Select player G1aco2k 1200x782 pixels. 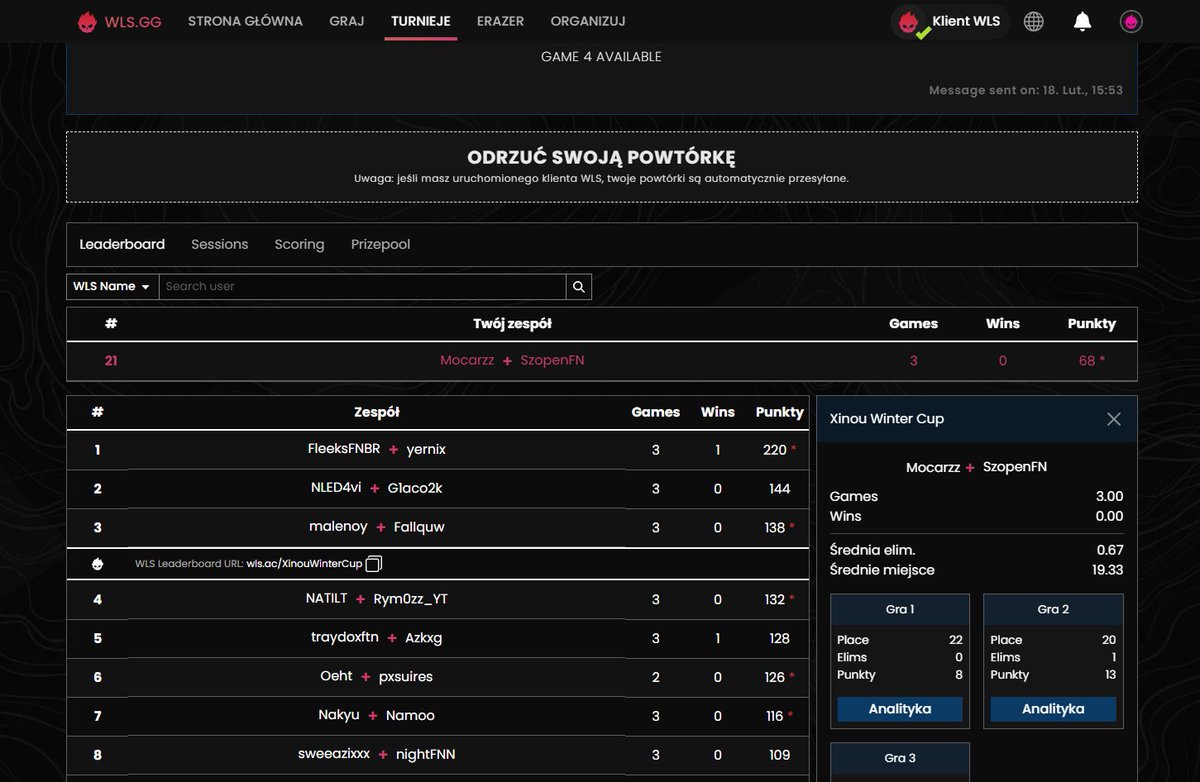click(x=415, y=488)
